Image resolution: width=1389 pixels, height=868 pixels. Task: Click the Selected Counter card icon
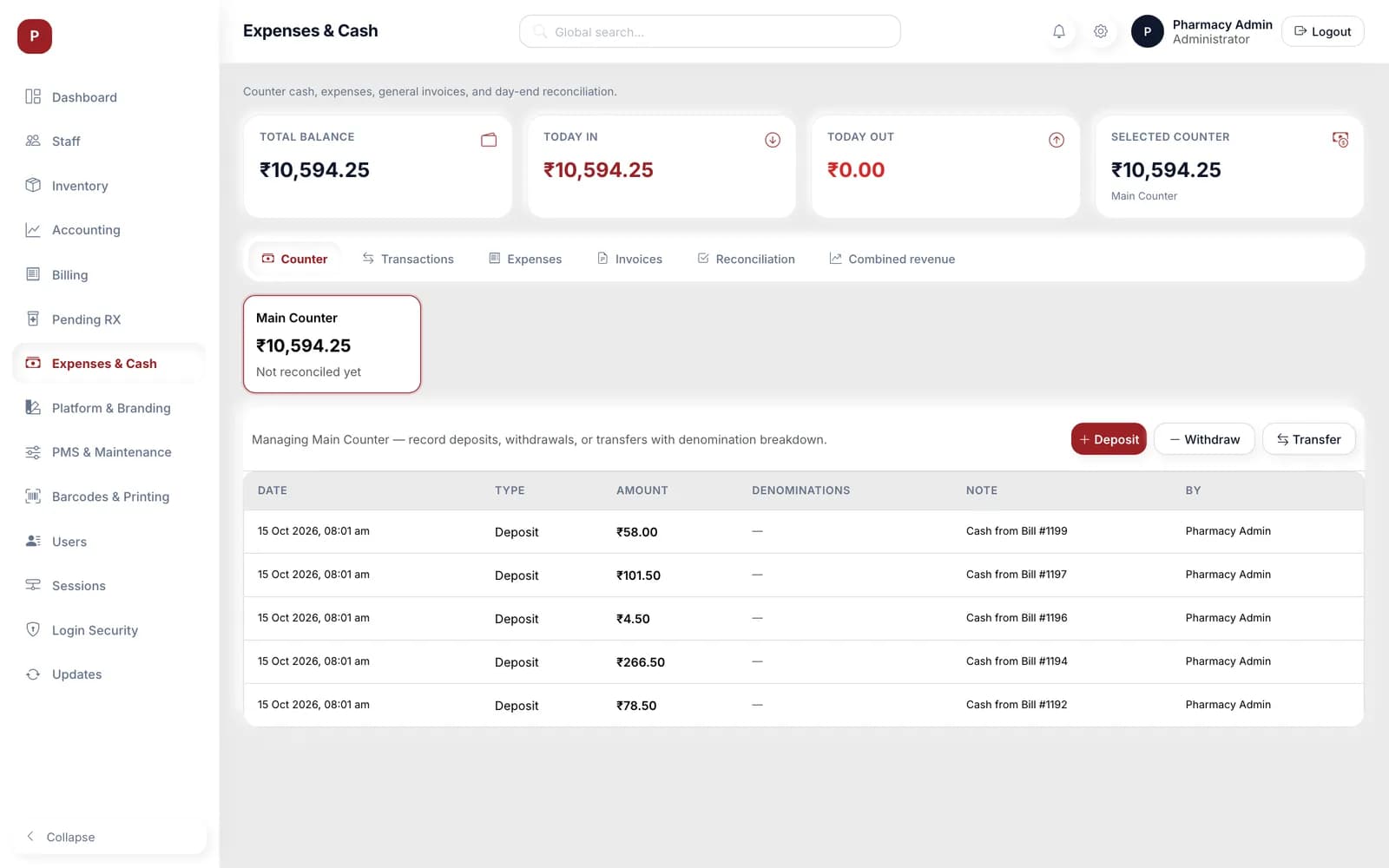(1340, 140)
